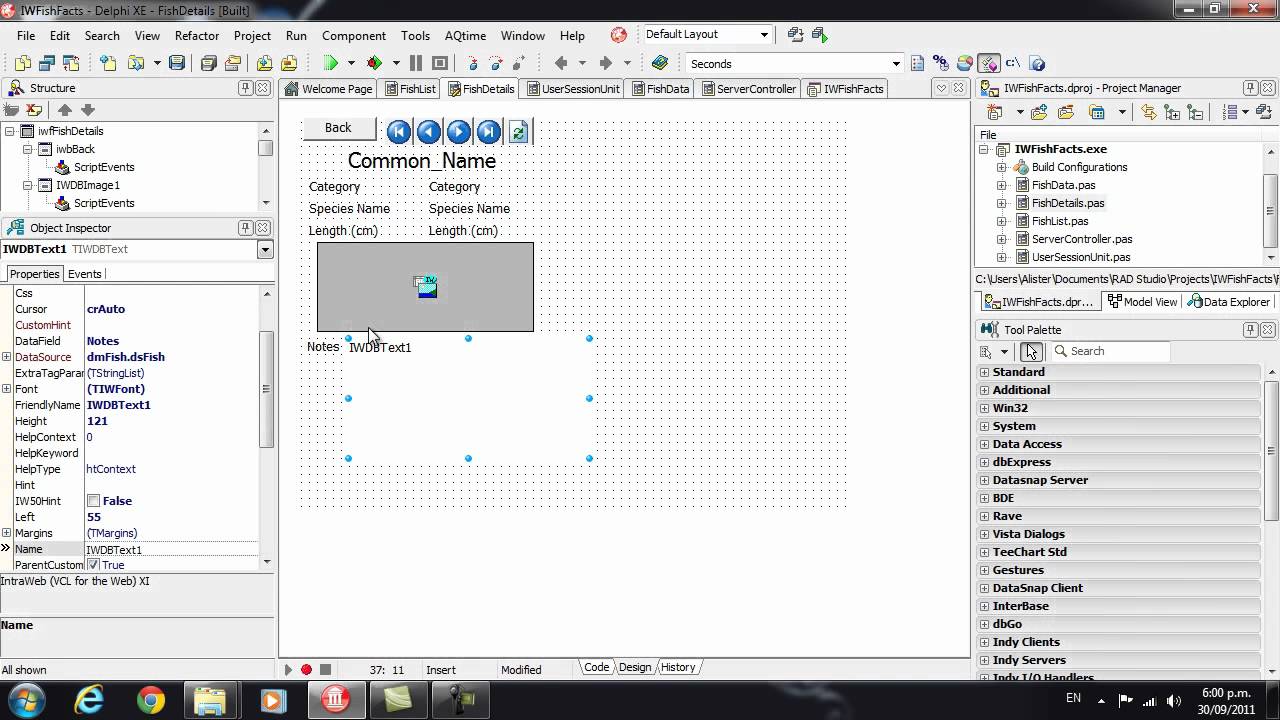This screenshot has width=1280, height=720.
Task: Click the Previous record navigator button
Action: click(x=428, y=131)
